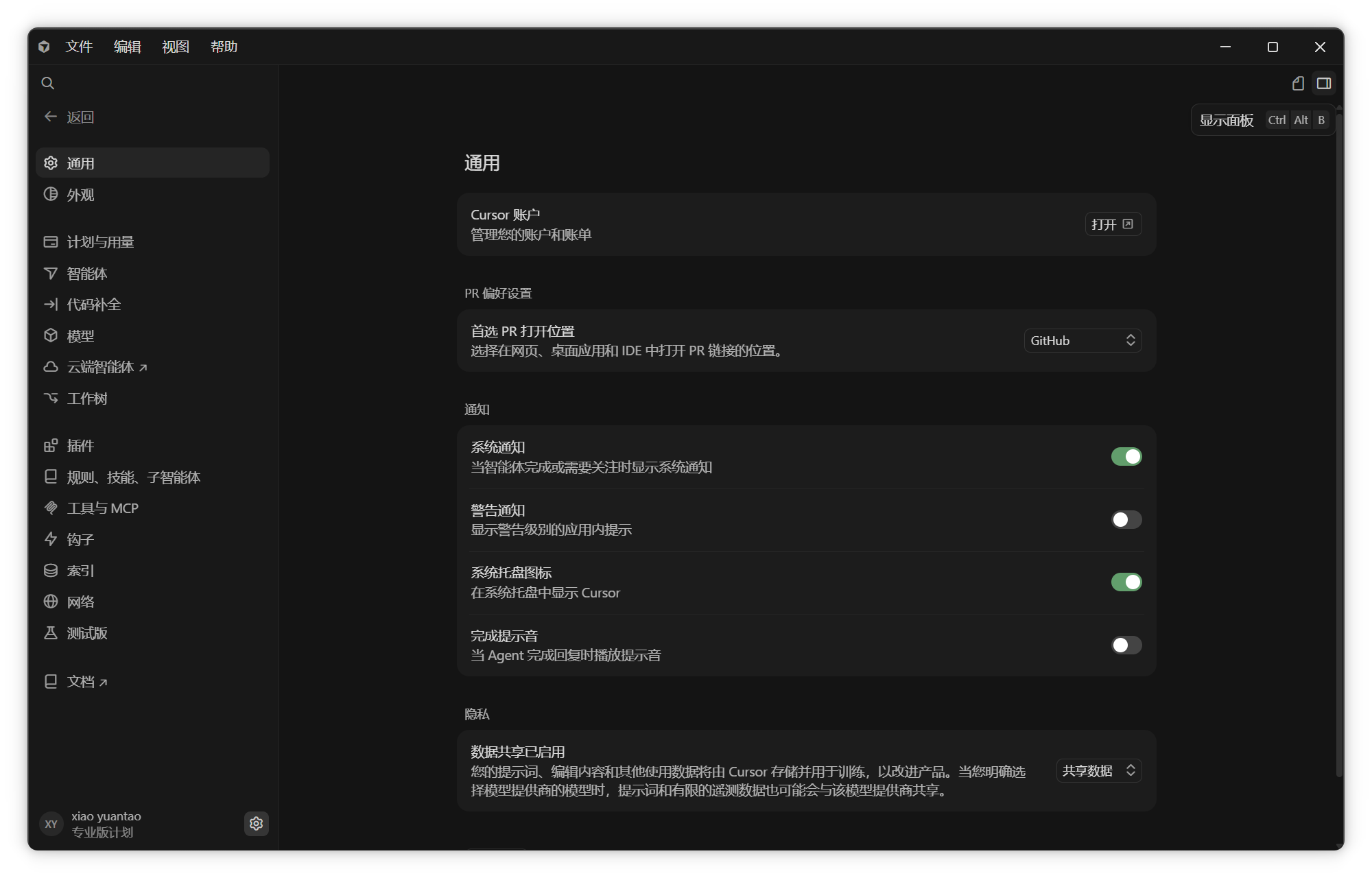Click the settings gear beside xiao yuantao

257,823
